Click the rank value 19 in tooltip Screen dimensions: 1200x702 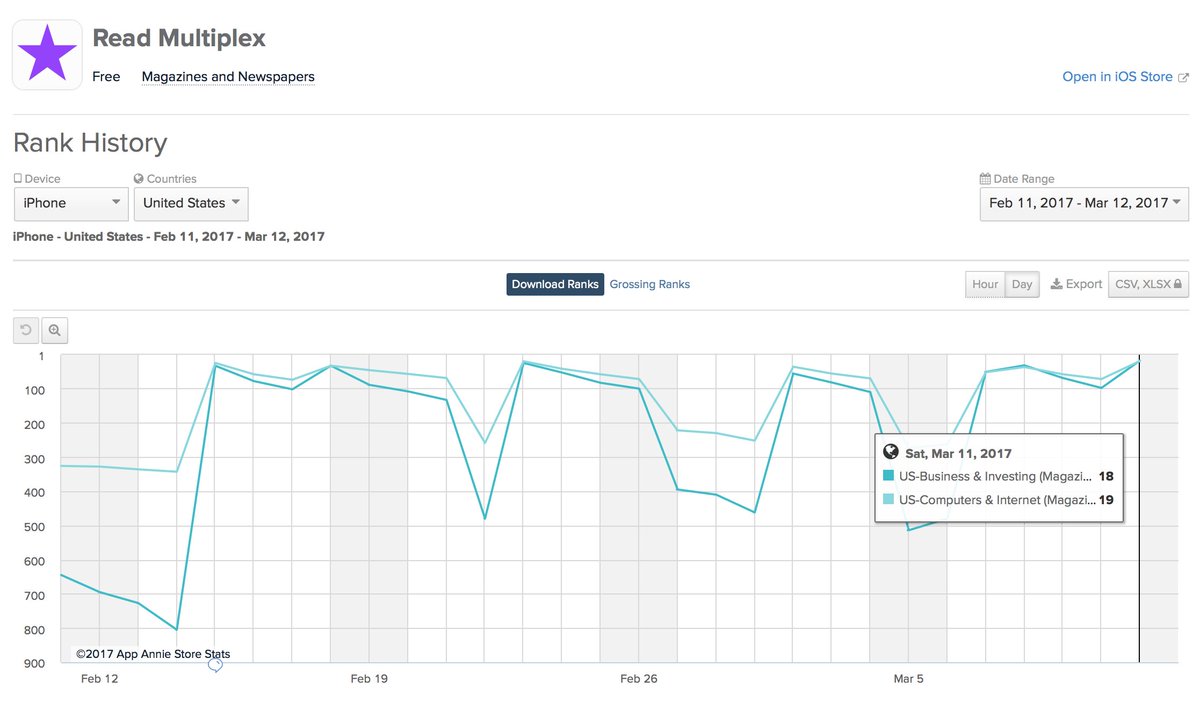1106,500
